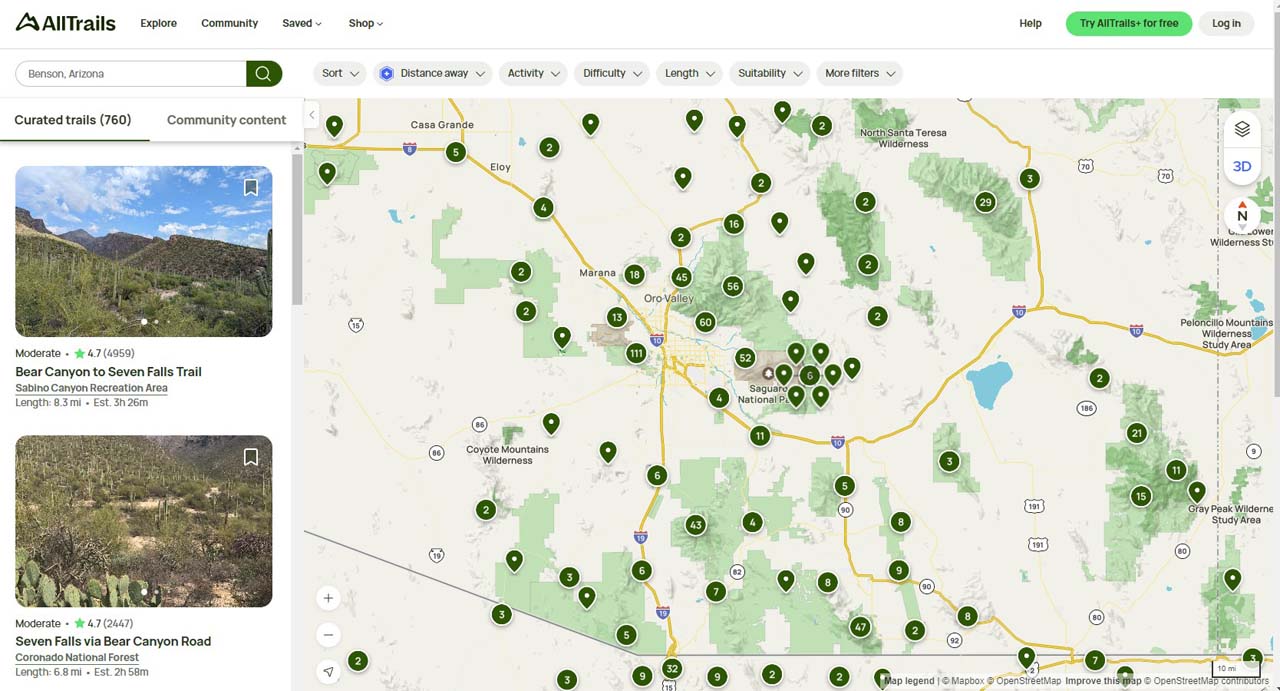Click the trail list scrollbar

click(297, 230)
